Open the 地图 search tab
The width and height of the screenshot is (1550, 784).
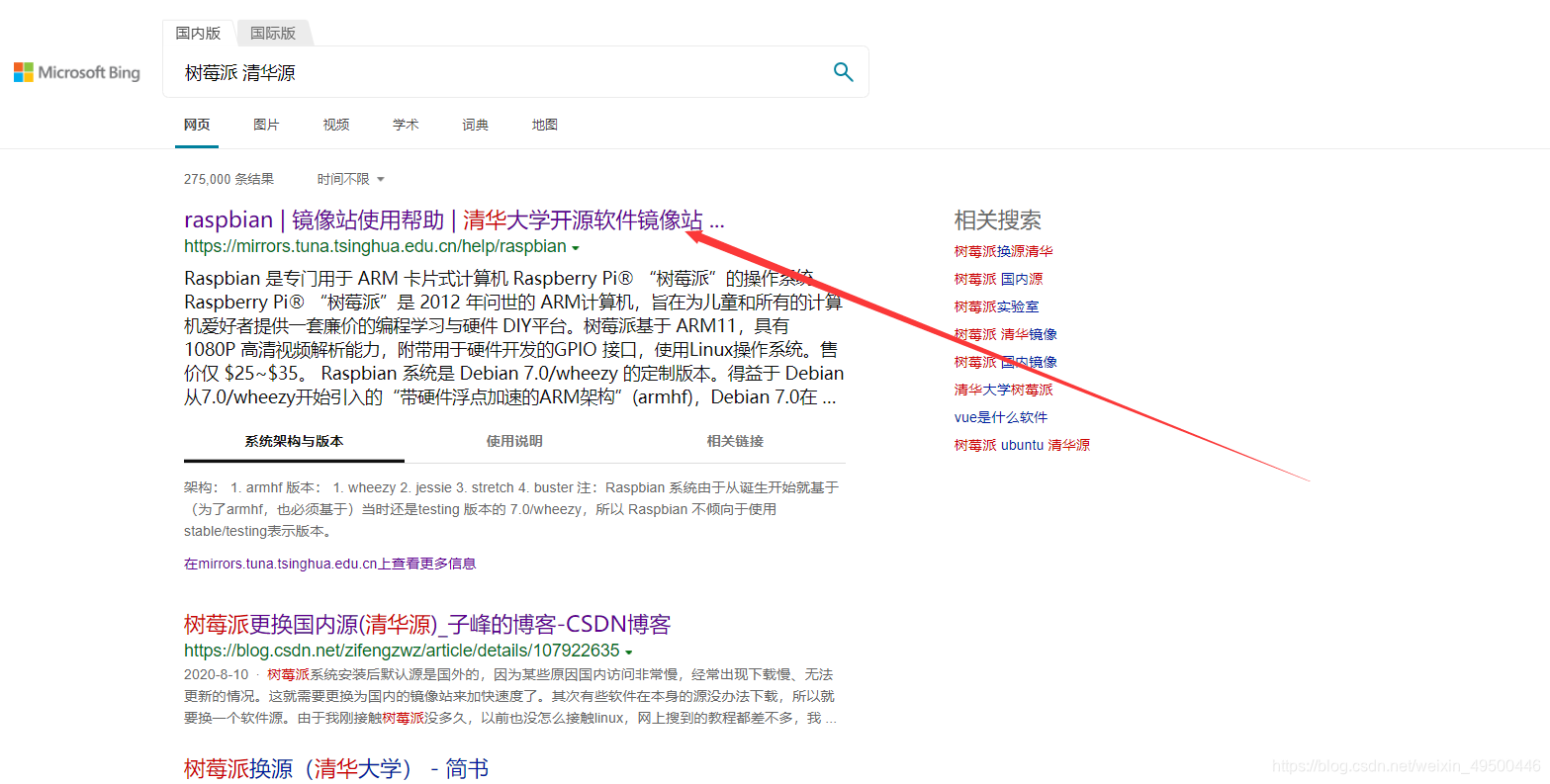(545, 125)
